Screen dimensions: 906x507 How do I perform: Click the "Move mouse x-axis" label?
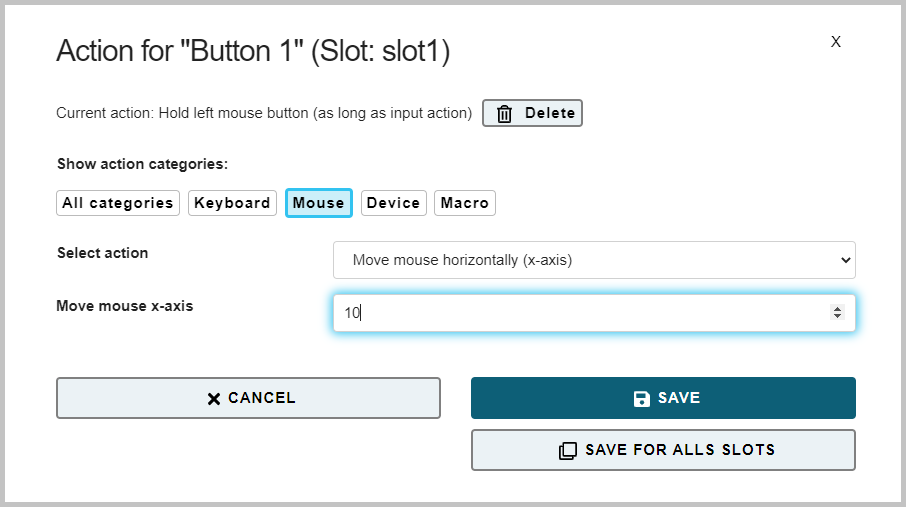(x=125, y=306)
